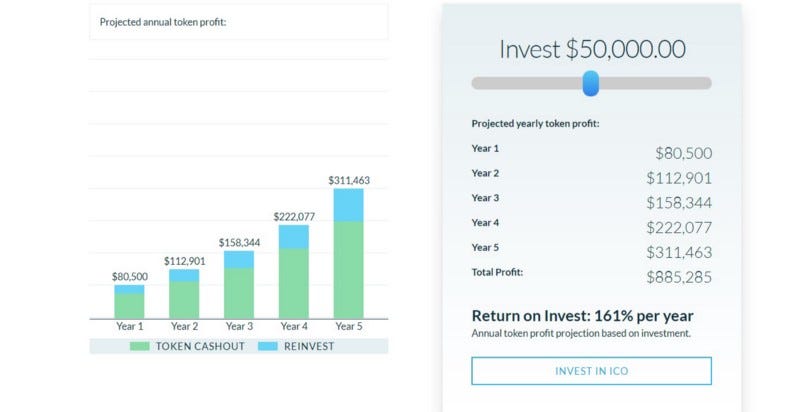
Task: Click the INVEST IN ICO button
Action: [x=591, y=371]
